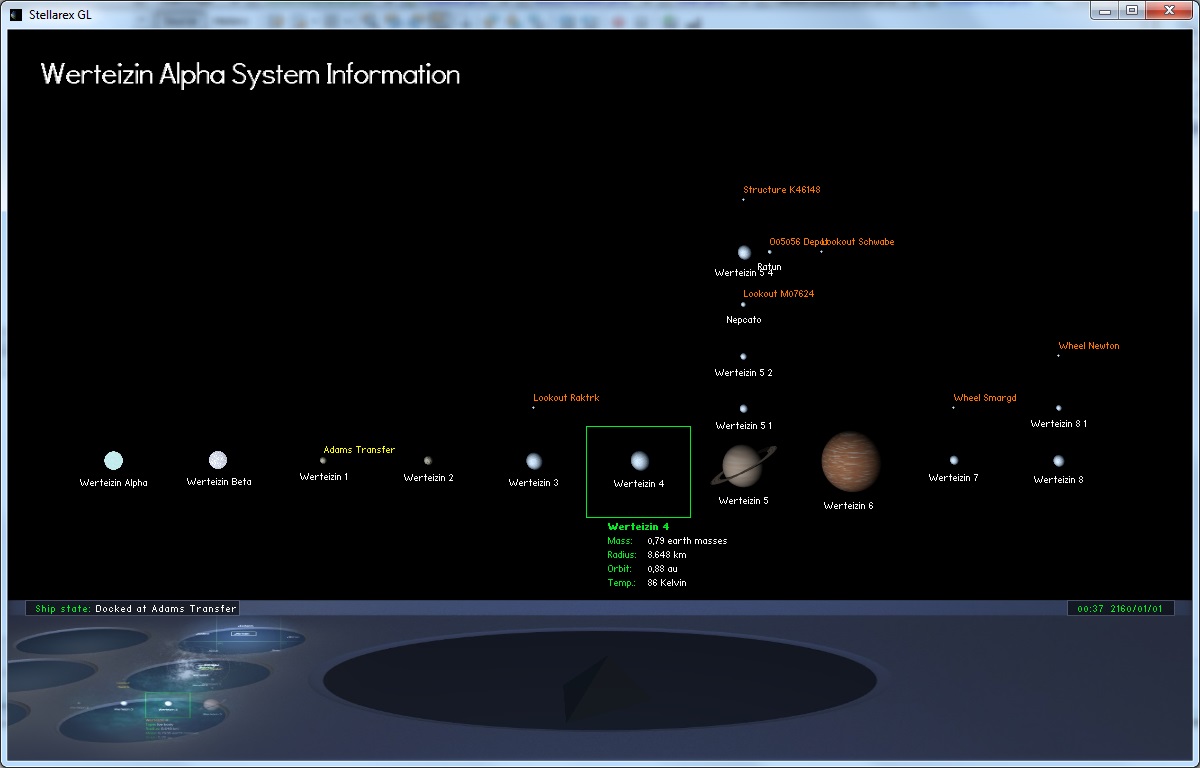Select planet Werteizin 7
Screen dimensions: 1200x768
tap(954, 460)
